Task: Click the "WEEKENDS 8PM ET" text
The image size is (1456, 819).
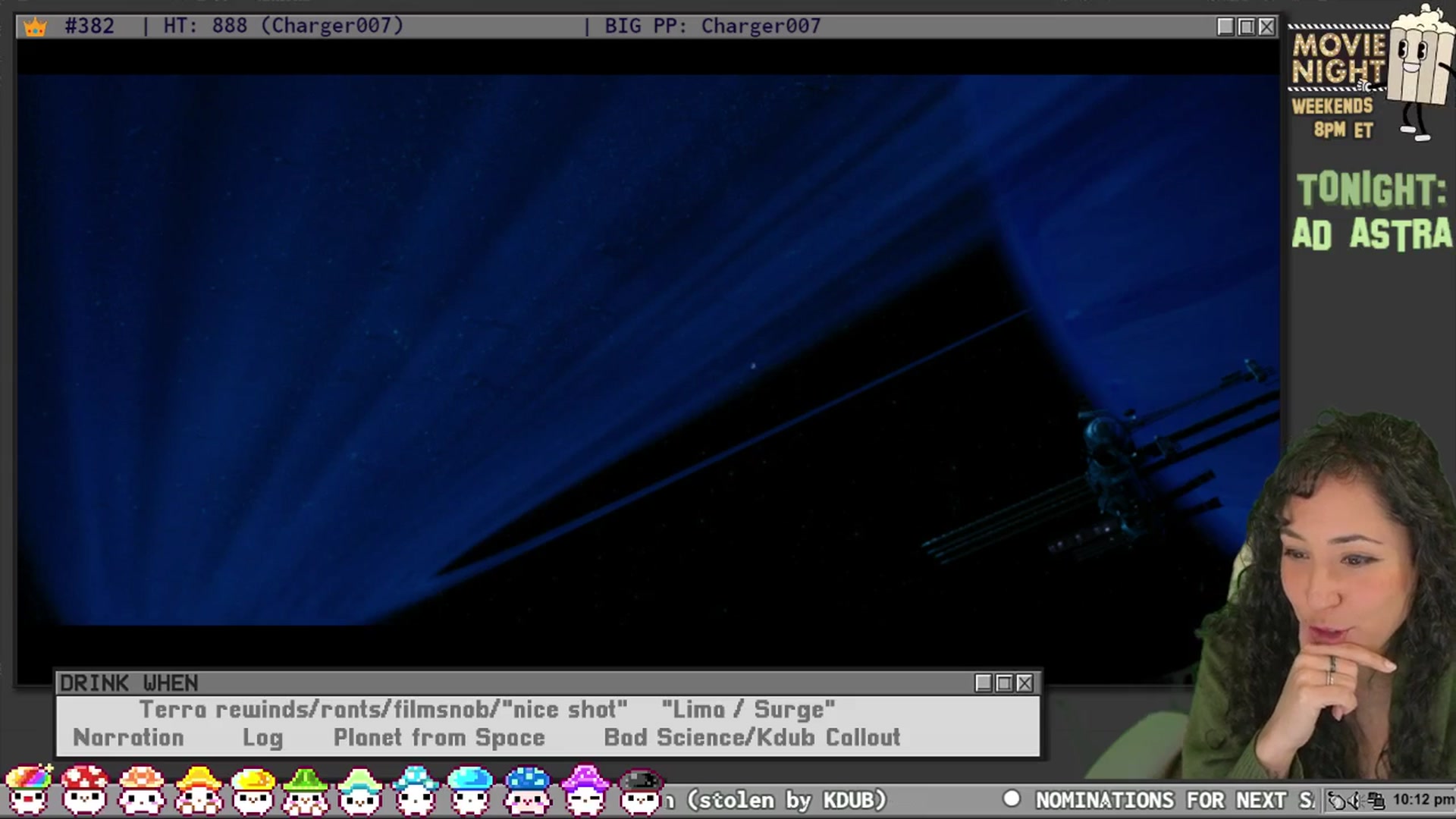Action: click(x=1334, y=118)
